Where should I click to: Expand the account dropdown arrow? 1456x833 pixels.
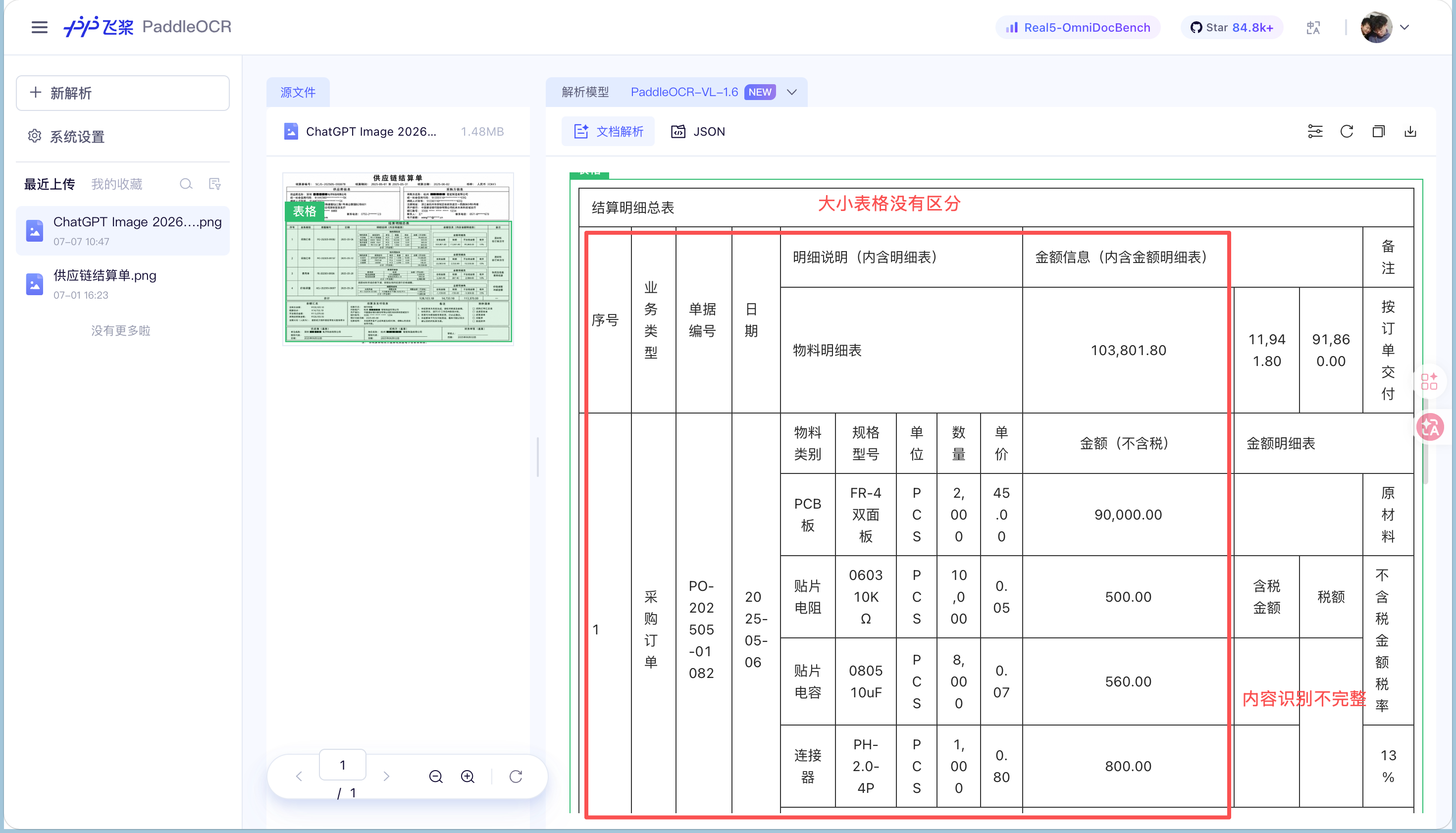click(x=1404, y=27)
